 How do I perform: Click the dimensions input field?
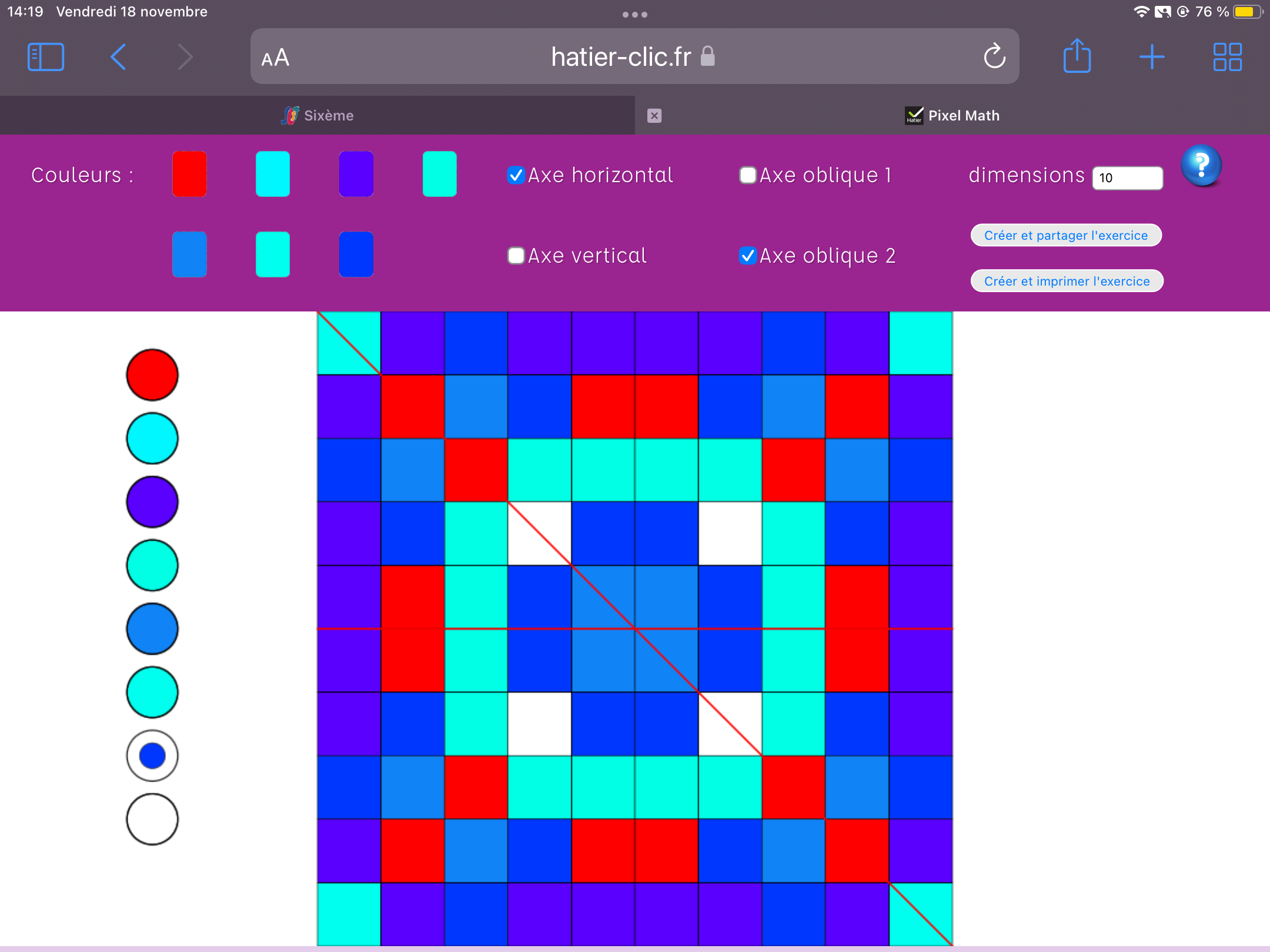point(1127,178)
